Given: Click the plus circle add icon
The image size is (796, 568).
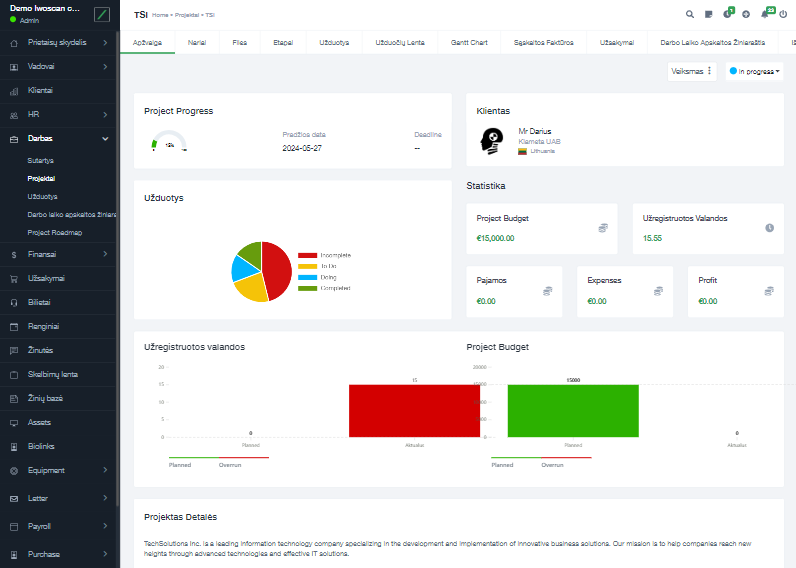Looking at the screenshot, I should point(746,15).
